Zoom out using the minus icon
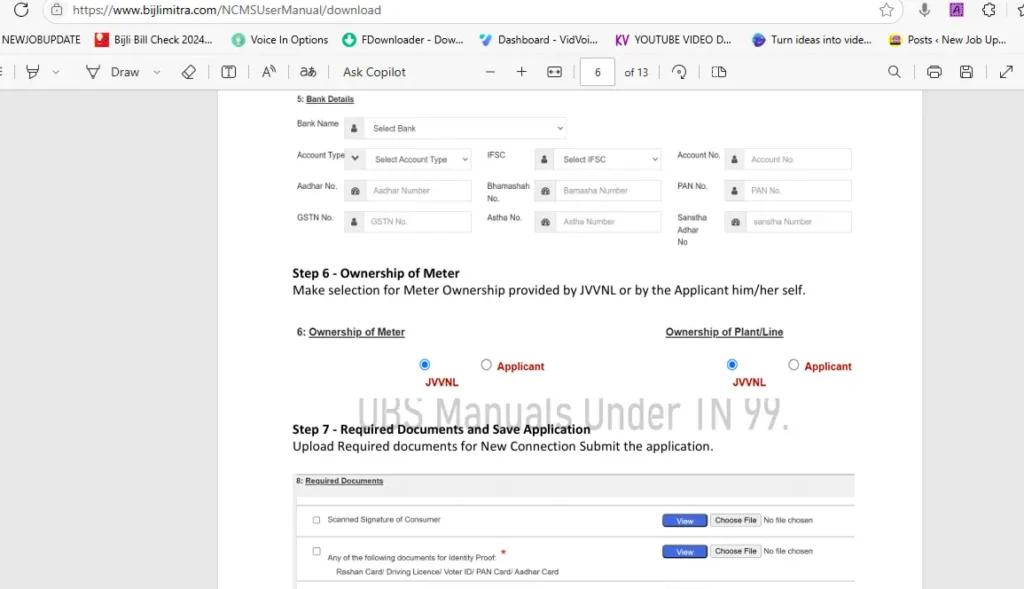The height and width of the screenshot is (589, 1024). pyautogui.click(x=490, y=72)
